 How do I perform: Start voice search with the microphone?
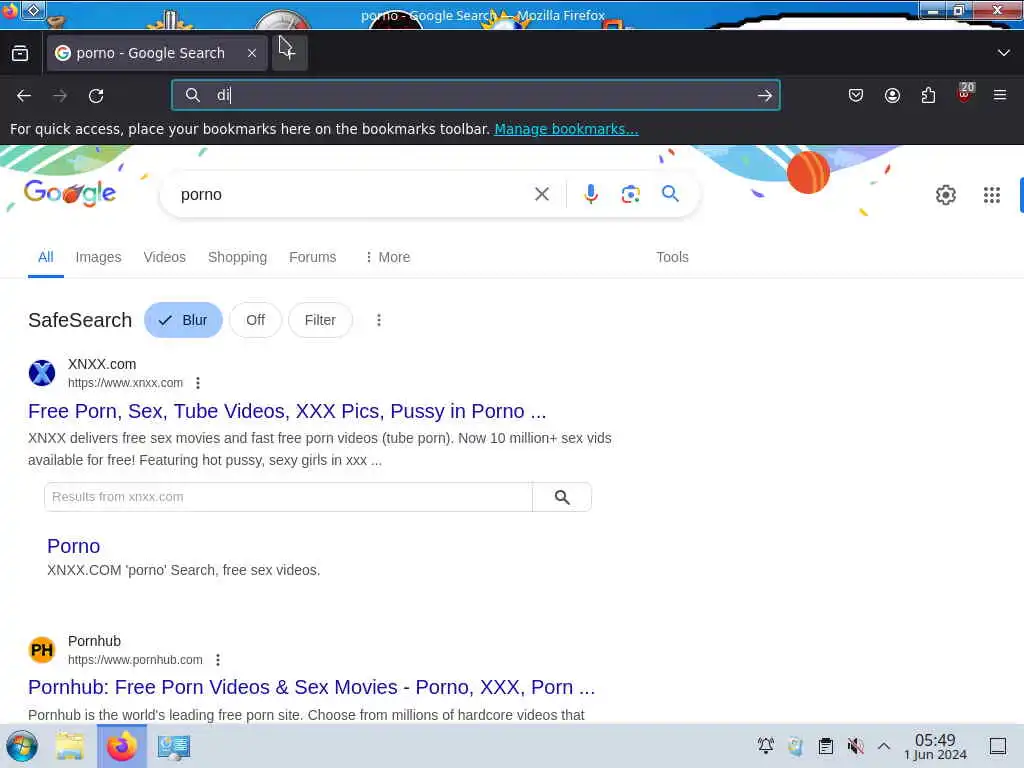(x=590, y=194)
